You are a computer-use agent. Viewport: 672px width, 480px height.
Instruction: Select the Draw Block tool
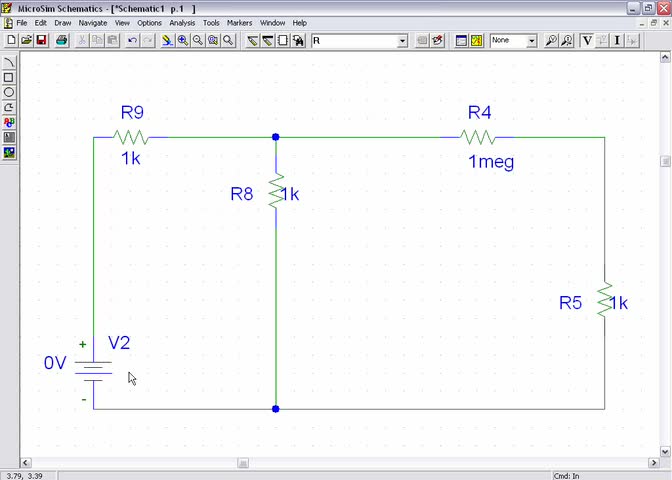pyautogui.click(x=283, y=40)
